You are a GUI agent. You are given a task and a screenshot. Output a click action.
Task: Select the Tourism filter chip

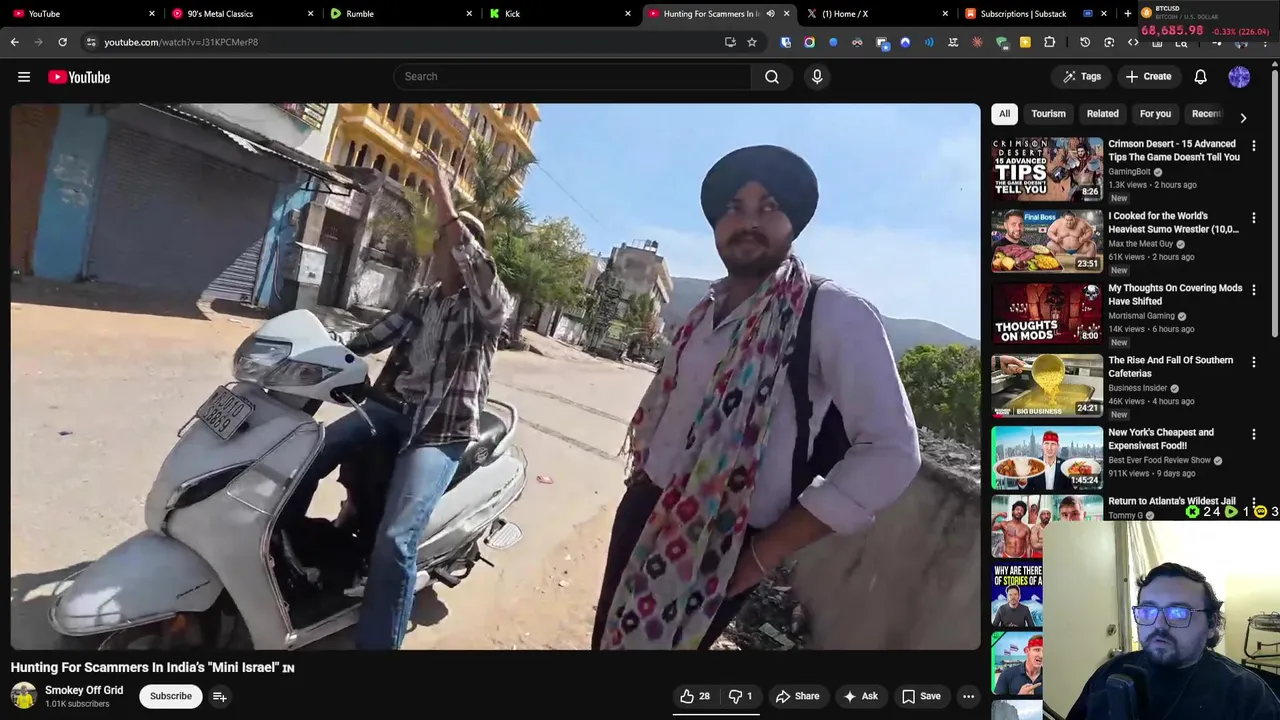pos(1048,114)
